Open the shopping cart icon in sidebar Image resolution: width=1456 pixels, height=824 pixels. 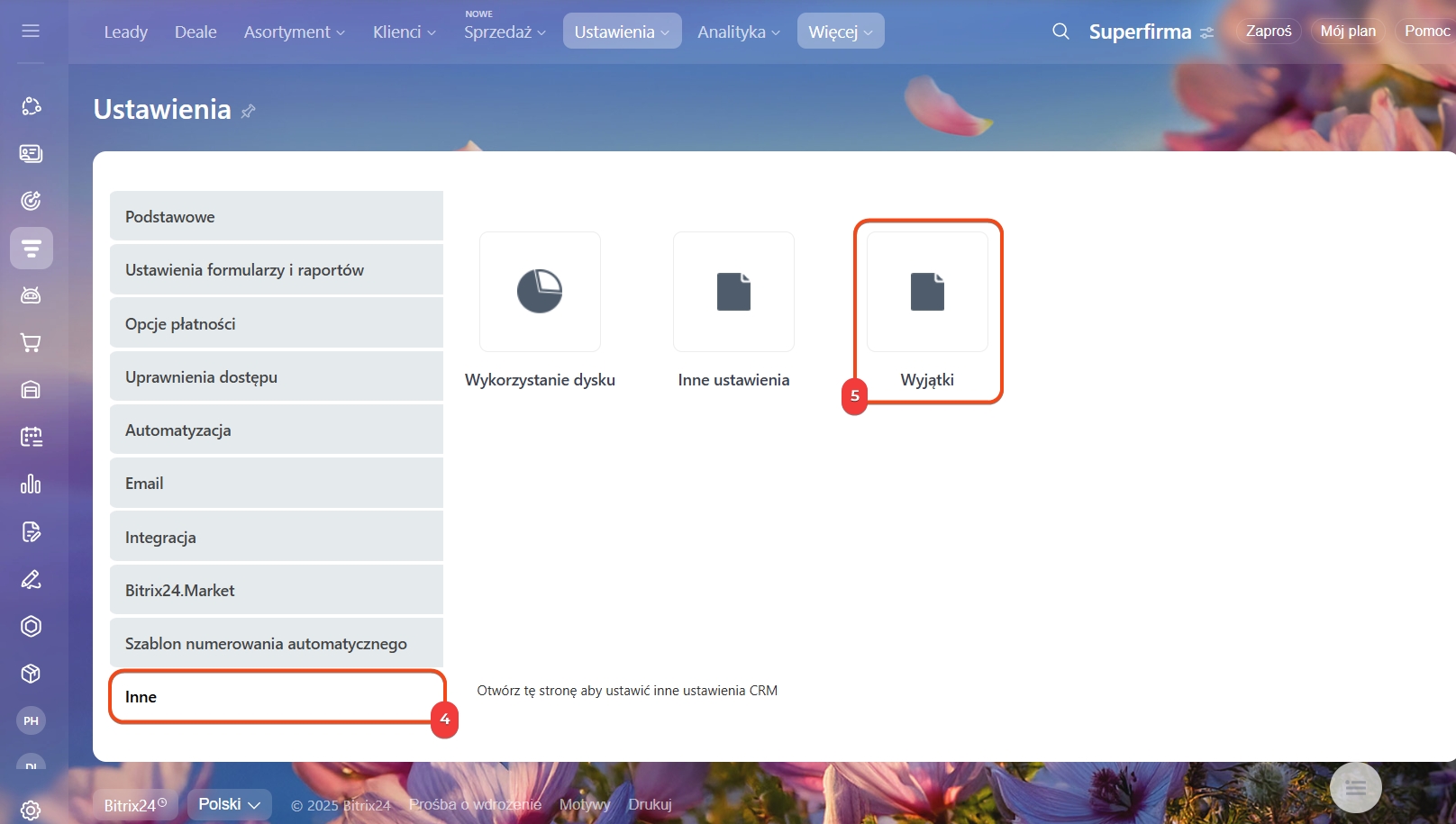tap(31, 342)
